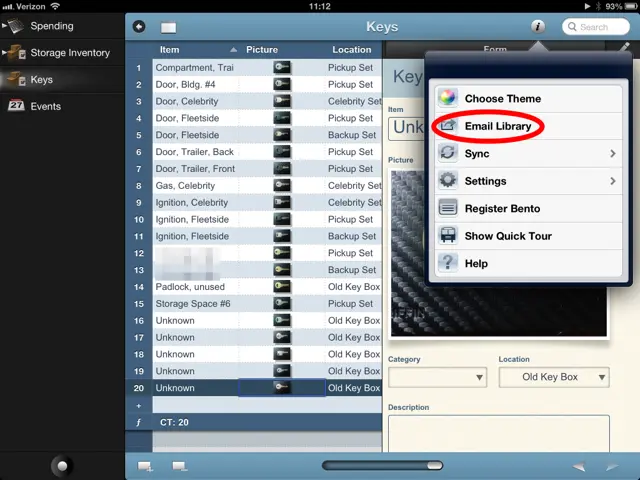Expand the Storage Inventory library

(x=6, y=53)
